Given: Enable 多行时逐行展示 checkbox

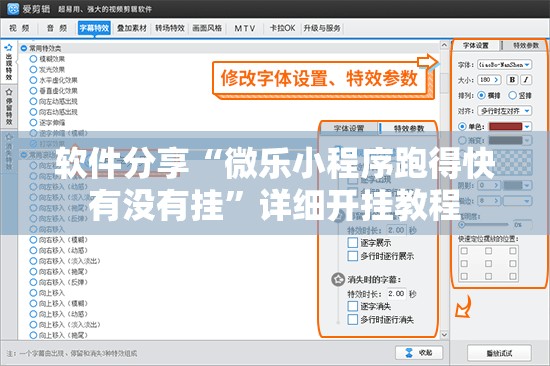Looking at the screenshot, I should pyautogui.click(x=353, y=256).
